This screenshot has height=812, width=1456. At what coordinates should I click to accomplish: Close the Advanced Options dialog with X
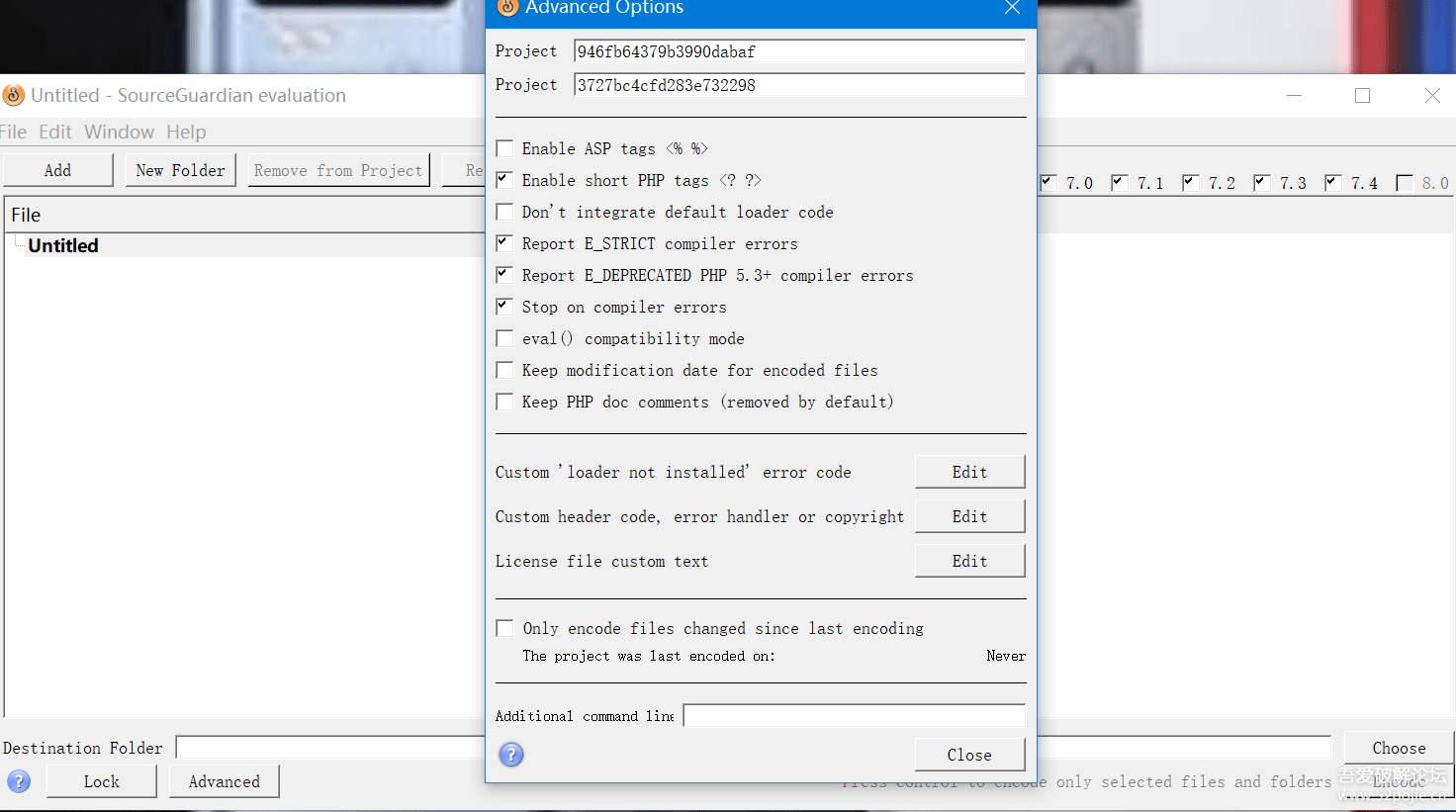coord(1012,8)
